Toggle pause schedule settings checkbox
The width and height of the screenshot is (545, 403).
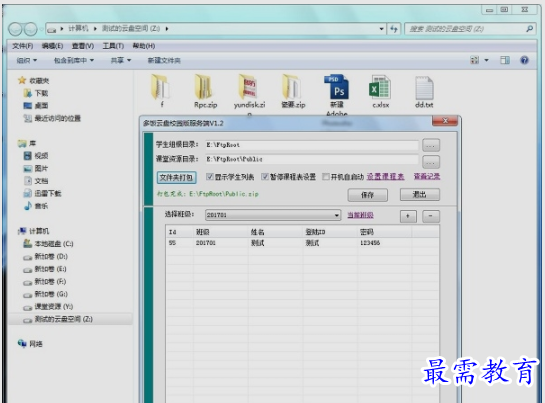coord(265,177)
